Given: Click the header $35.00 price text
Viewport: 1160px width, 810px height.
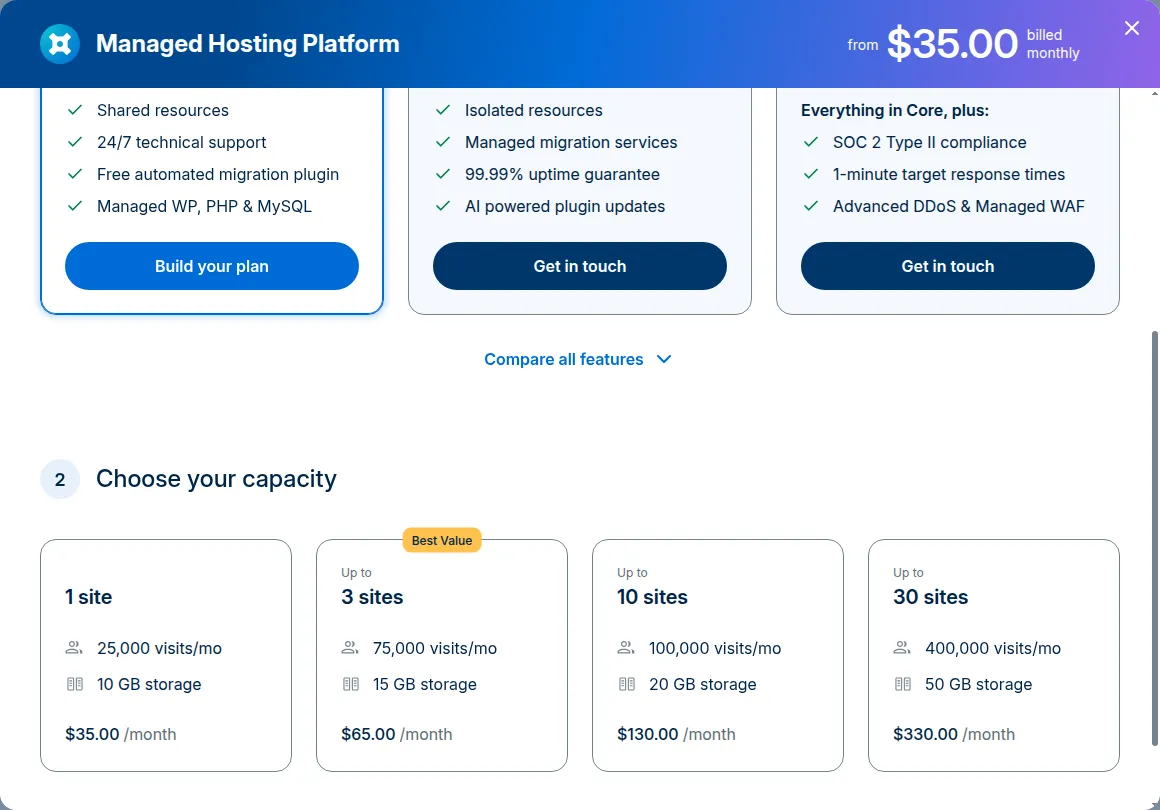Looking at the screenshot, I should [952, 44].
